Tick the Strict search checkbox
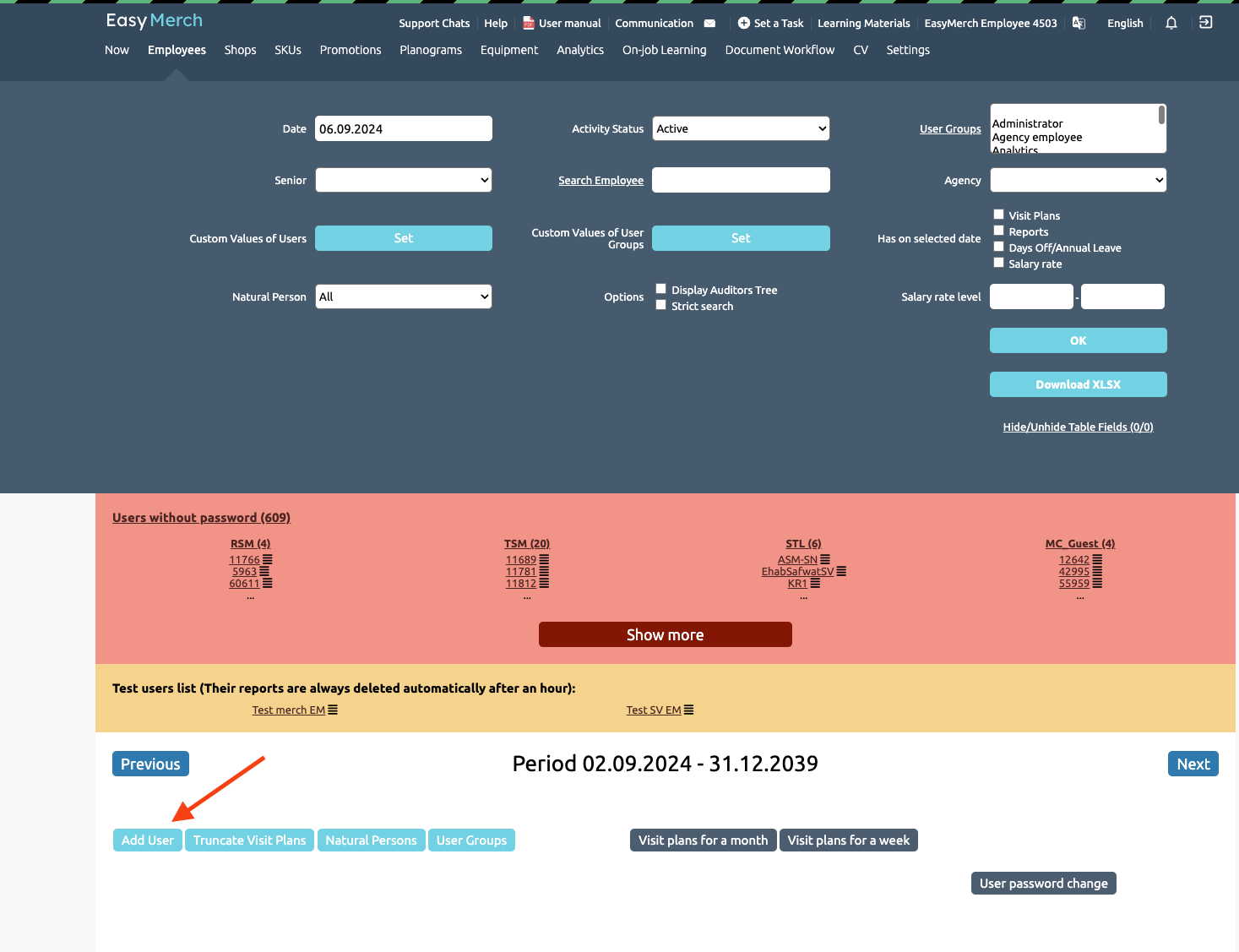Viewport: 1239px width, 952px height. (x=661, y=305)
